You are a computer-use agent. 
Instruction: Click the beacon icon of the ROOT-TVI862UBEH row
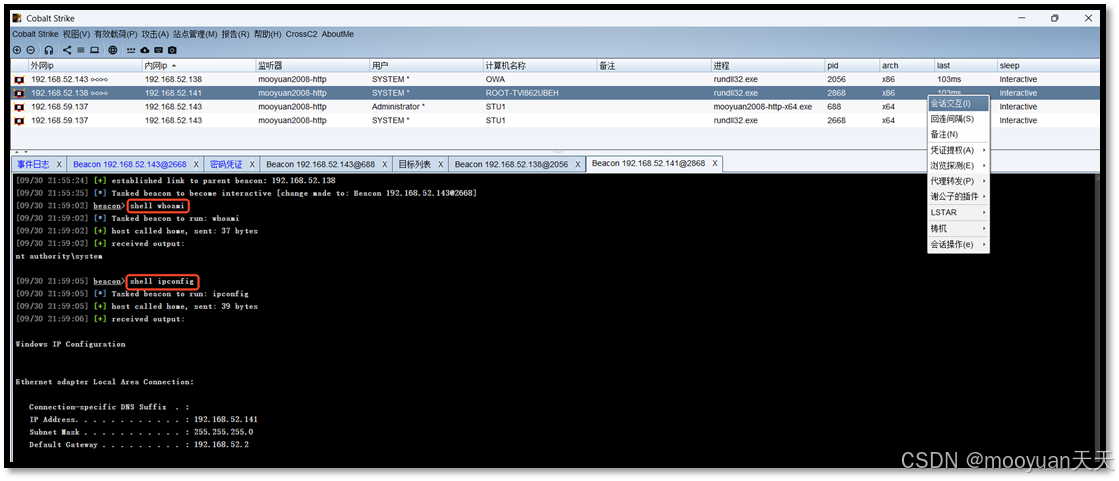[19, 93]
